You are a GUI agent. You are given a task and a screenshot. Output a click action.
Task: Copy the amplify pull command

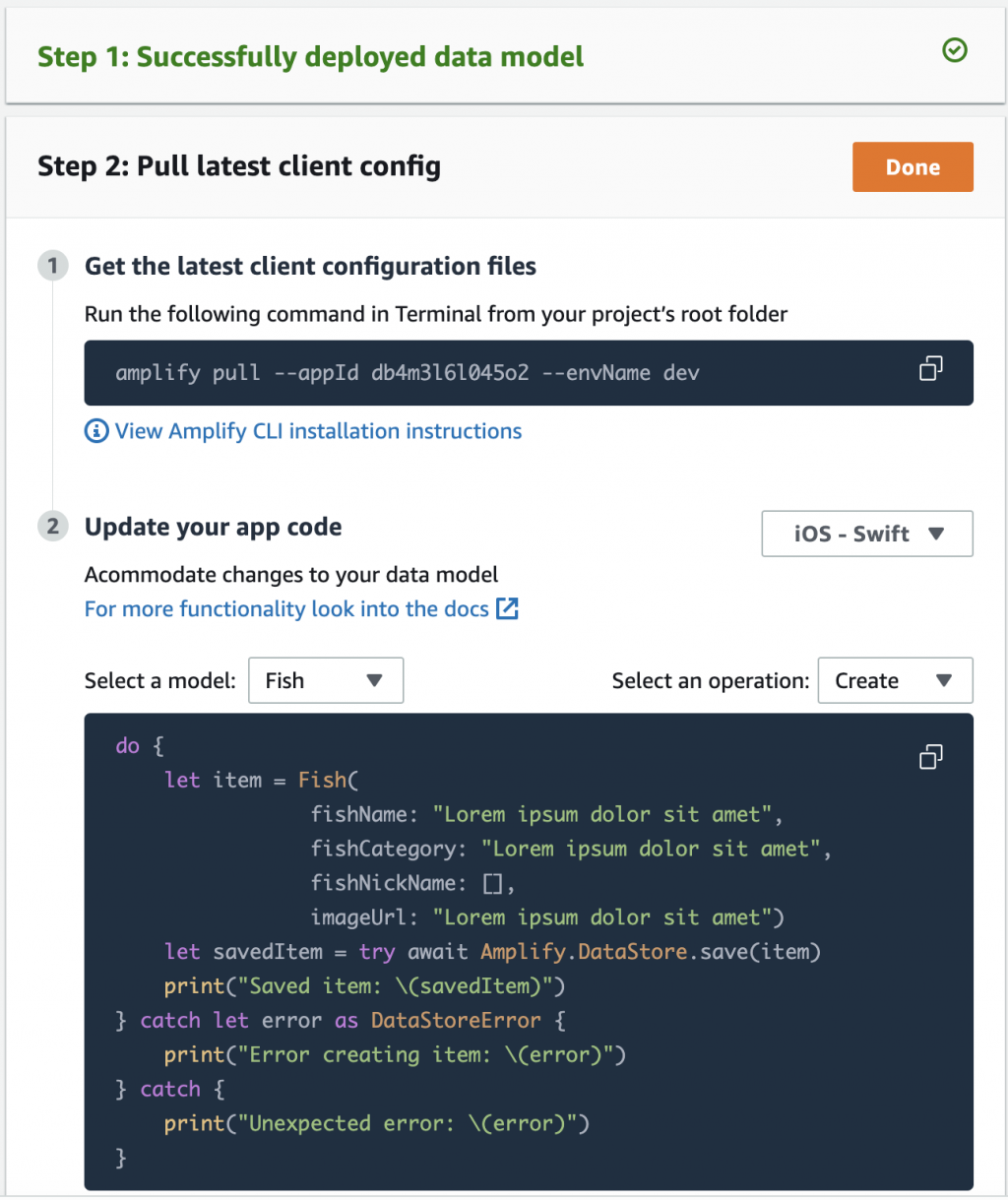point(930,369)
